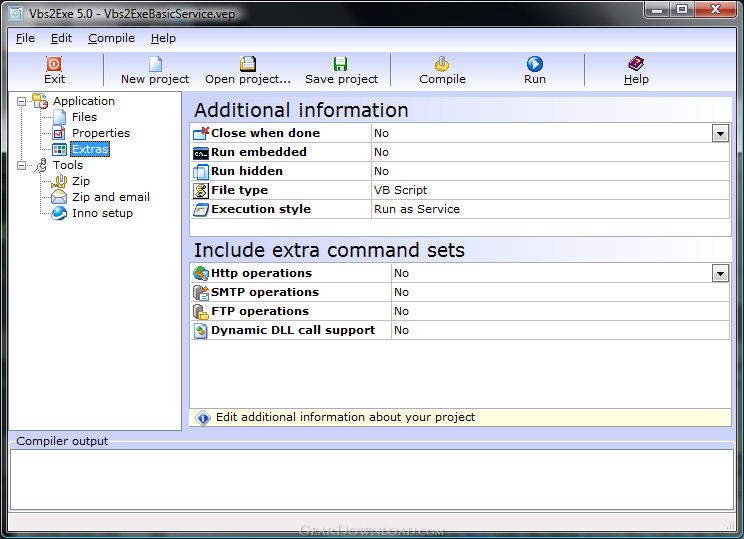Open the Compile menu

click(111, 38)
